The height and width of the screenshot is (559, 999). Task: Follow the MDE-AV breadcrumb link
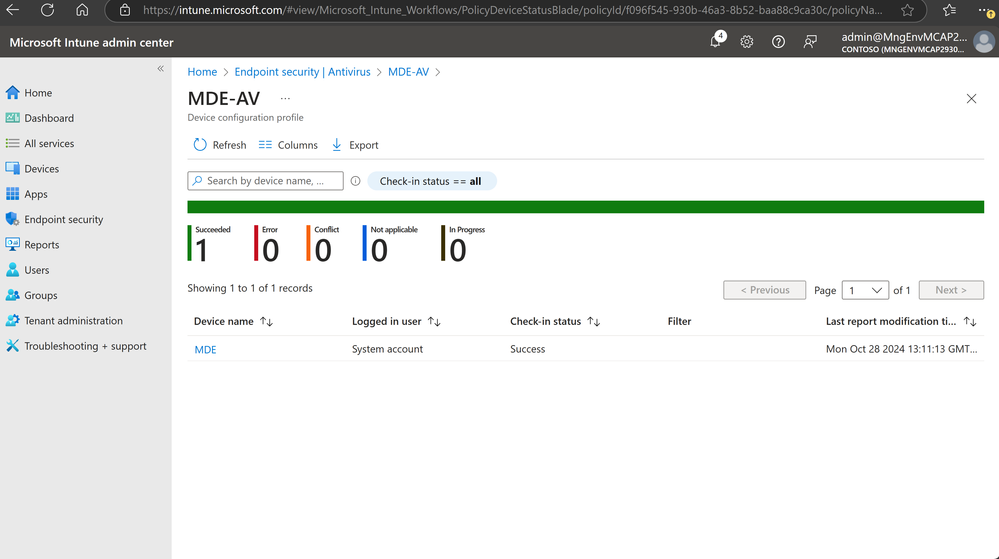(x=408, y=72)
